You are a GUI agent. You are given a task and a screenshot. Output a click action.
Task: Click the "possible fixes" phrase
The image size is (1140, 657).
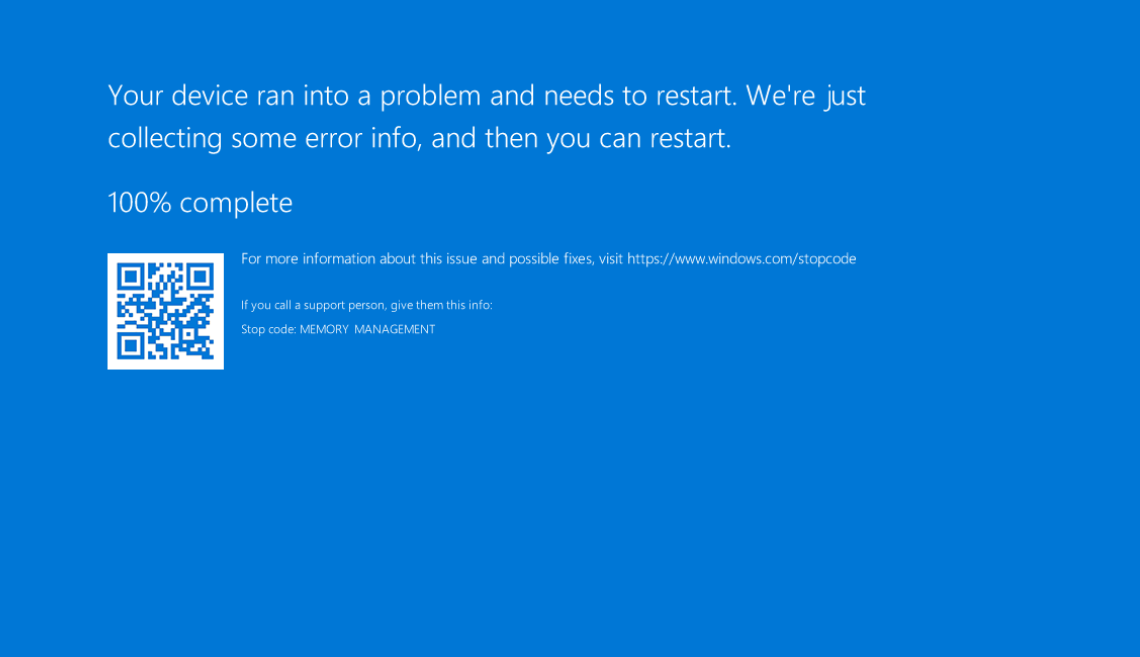coord(550,259)
